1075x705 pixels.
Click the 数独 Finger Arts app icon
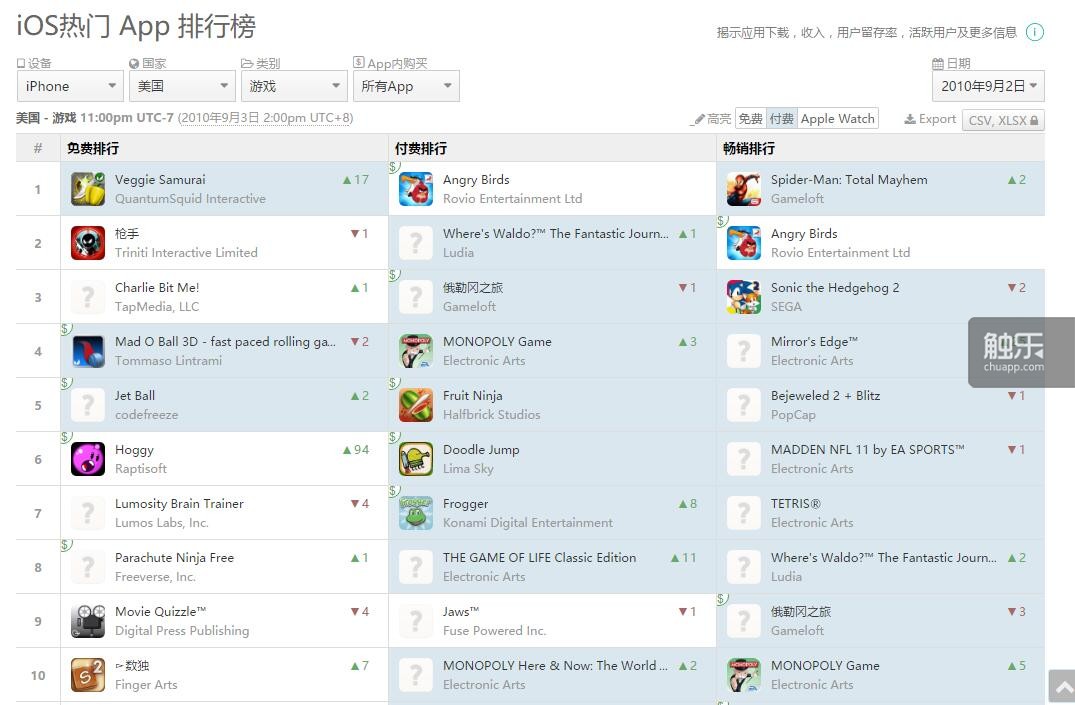point(88,675)
